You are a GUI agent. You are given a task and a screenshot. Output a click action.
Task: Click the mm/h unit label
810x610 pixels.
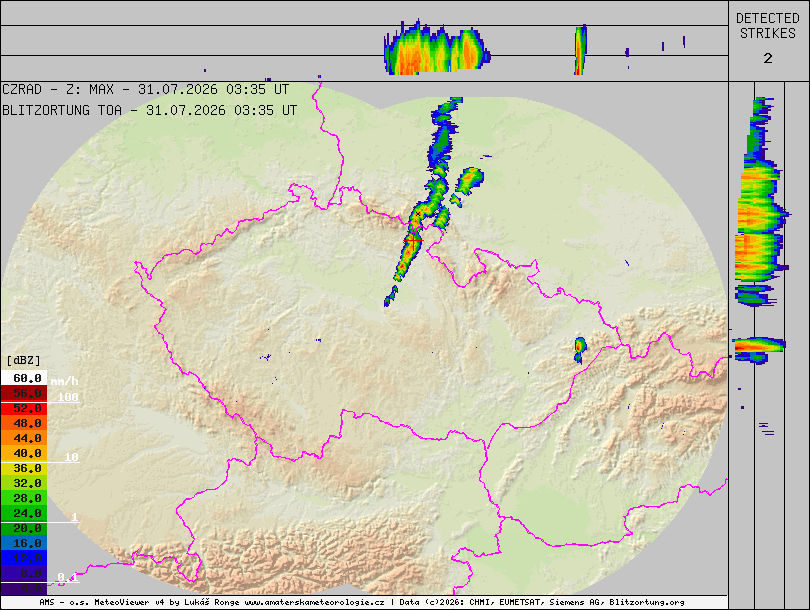click(x=64, y=381)
